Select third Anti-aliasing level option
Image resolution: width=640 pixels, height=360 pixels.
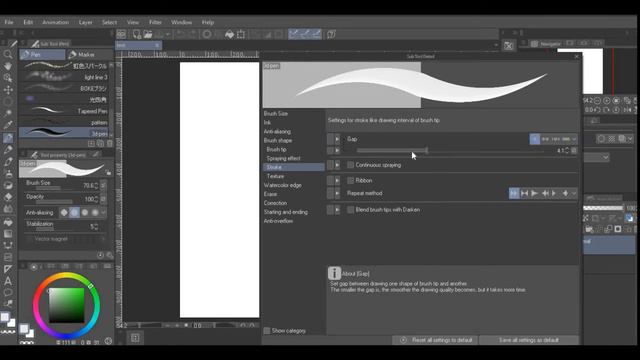84,213
